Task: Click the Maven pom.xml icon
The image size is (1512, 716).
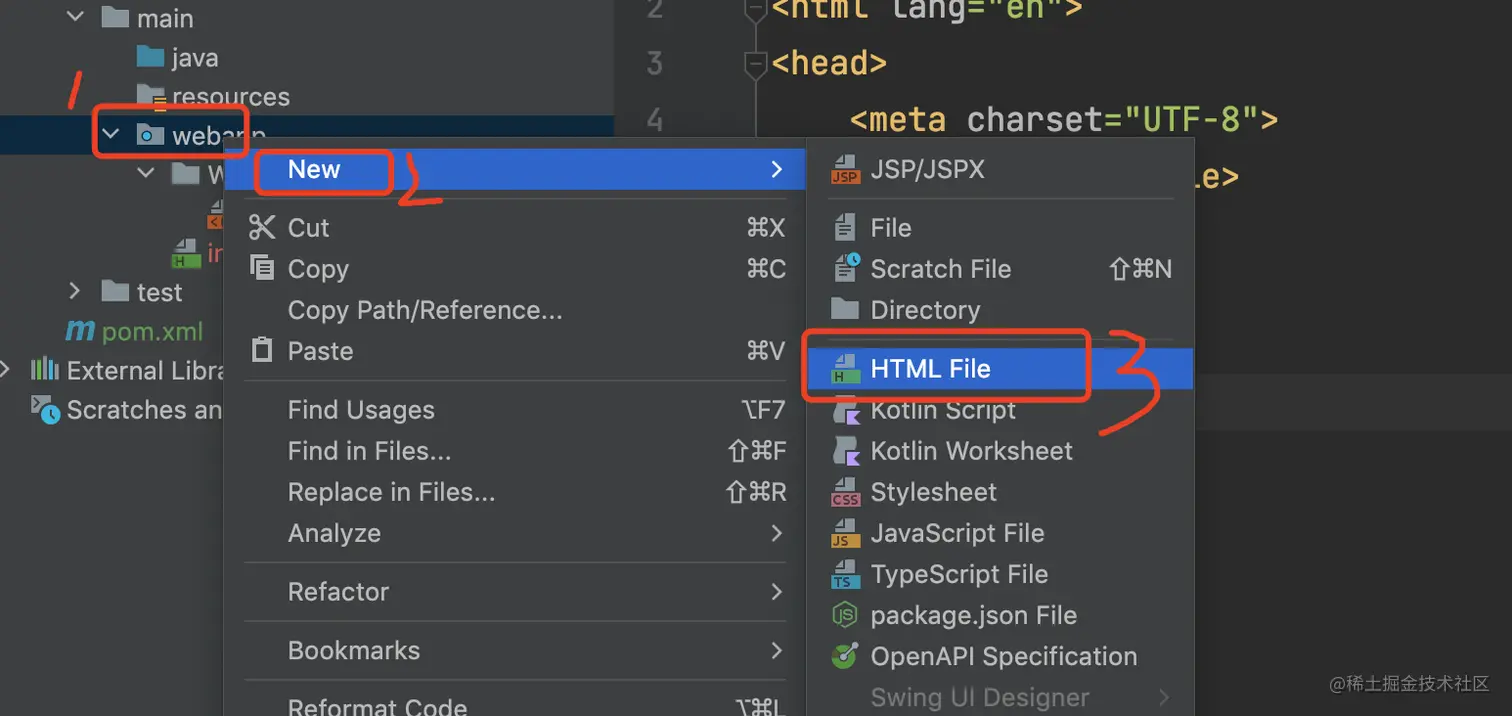Action: click(x=79, y=331)
